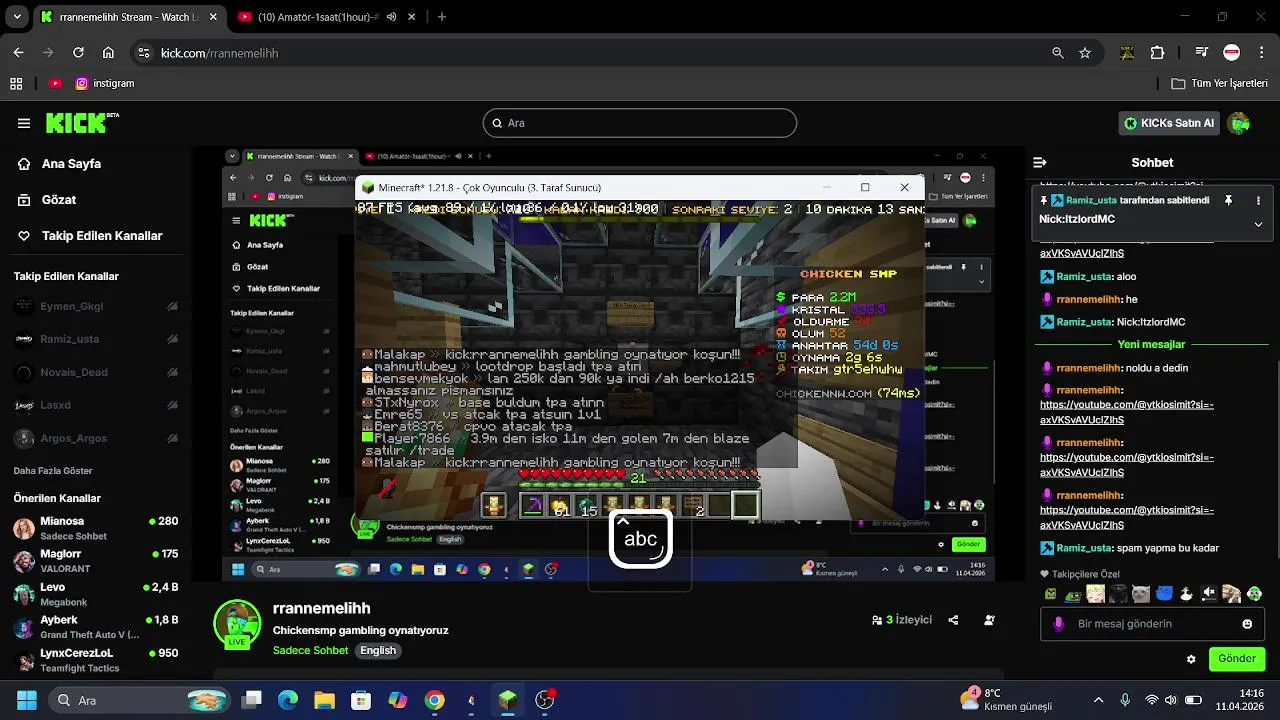This screenshot has height=720, width=1280.
Task: Share the stream via share icon
Action: click(953, 620)
